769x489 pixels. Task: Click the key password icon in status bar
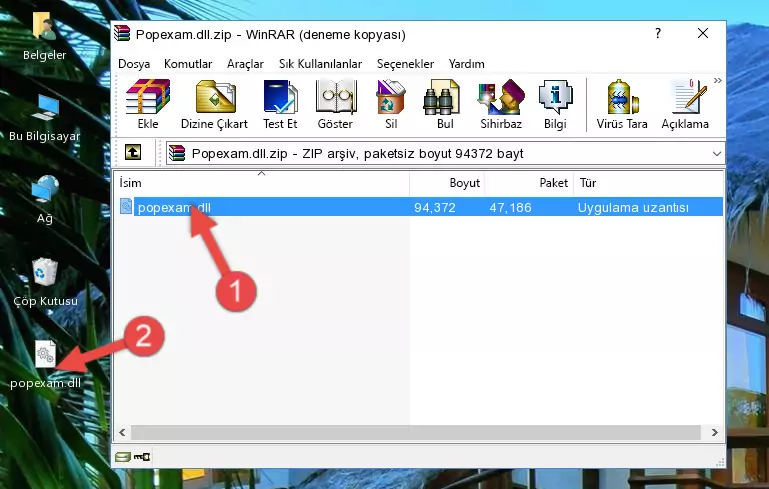pyautogui.click(x=142, y=457)
